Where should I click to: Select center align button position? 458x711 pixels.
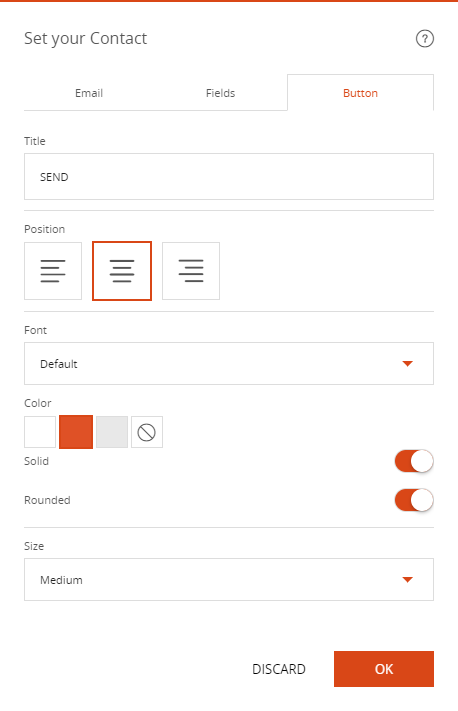(122, 271)
